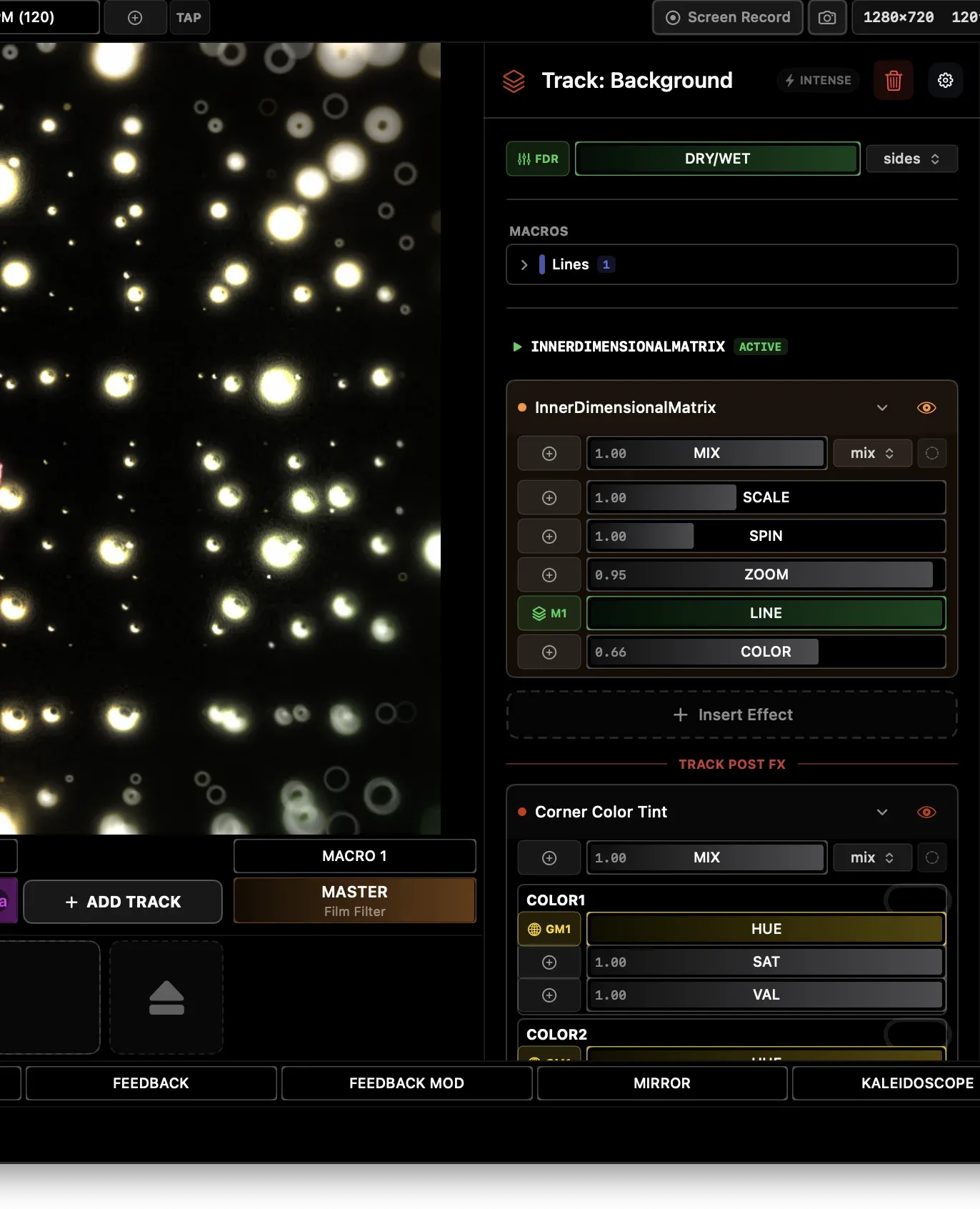Click the DRY/WET bar
The width and height of the screenshot is (980, 1209).
pos(717,159)
